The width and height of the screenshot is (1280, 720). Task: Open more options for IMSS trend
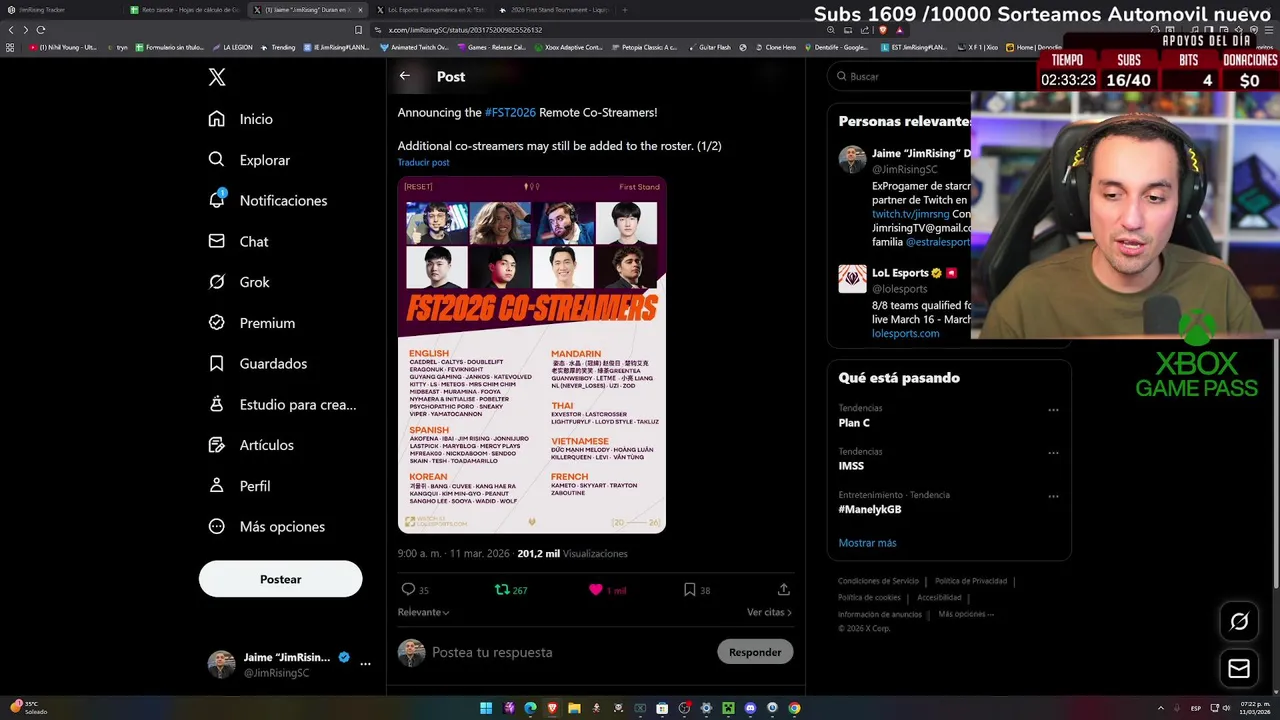pyautogui.click(x=1053, y=453)
